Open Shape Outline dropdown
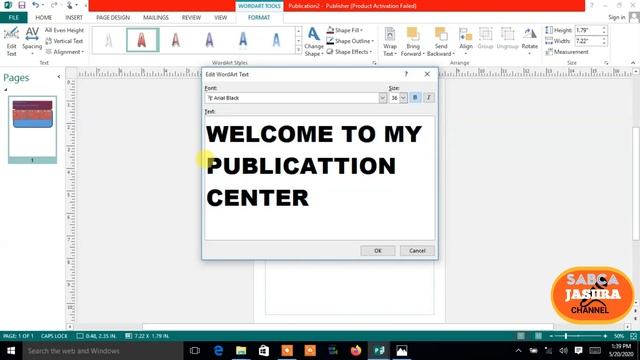 coord(350,41)
